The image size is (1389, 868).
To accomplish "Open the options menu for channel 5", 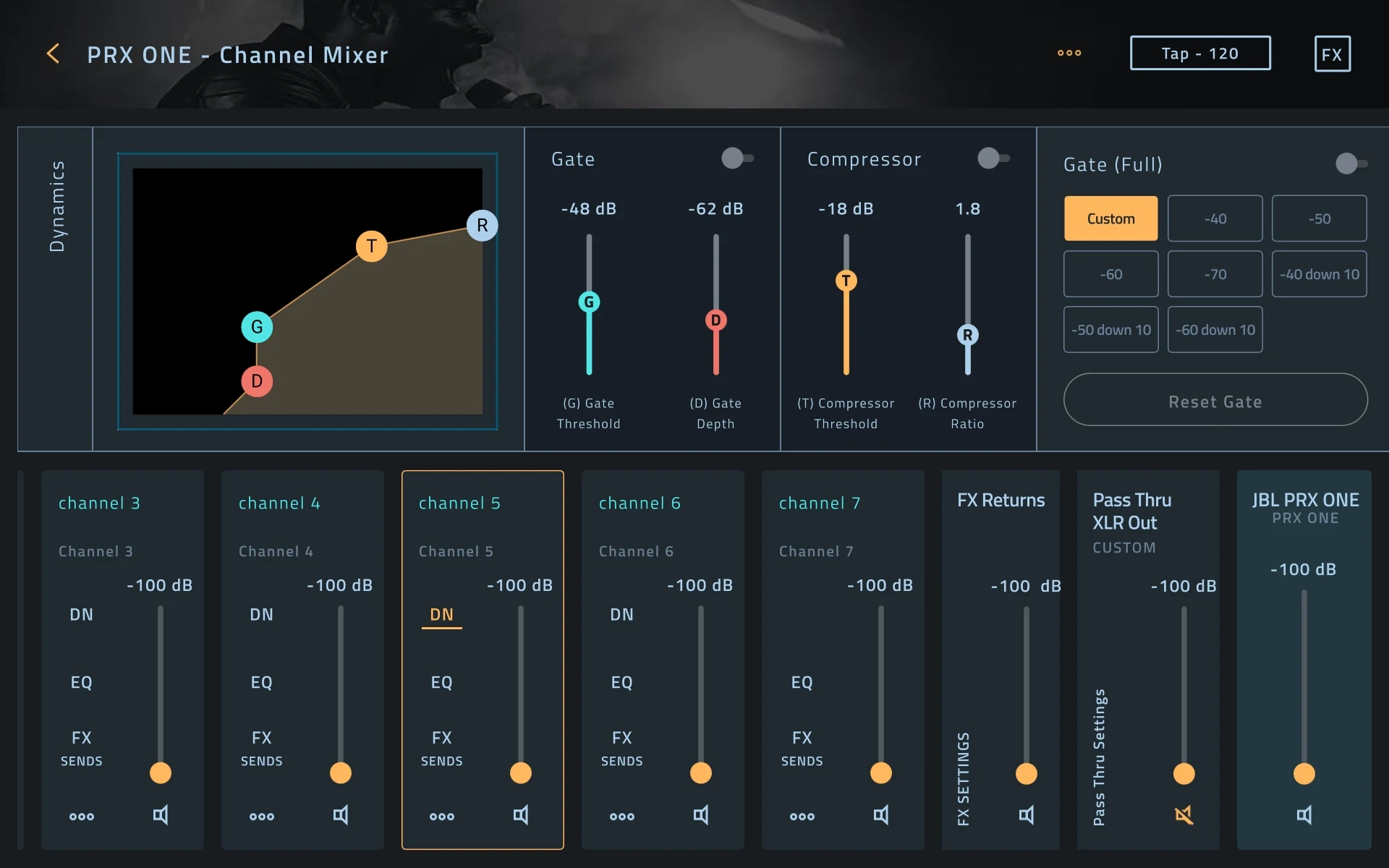I will (442, 817).
